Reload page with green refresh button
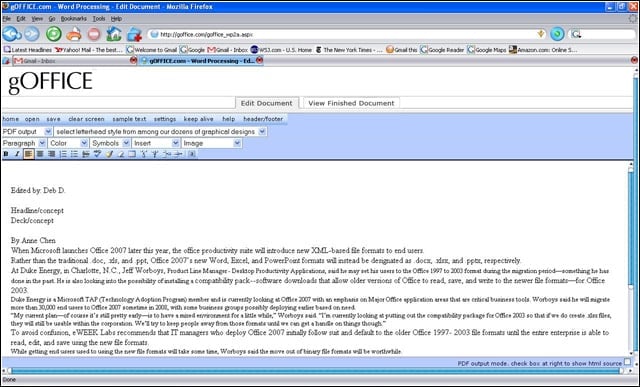 (53, 34)
